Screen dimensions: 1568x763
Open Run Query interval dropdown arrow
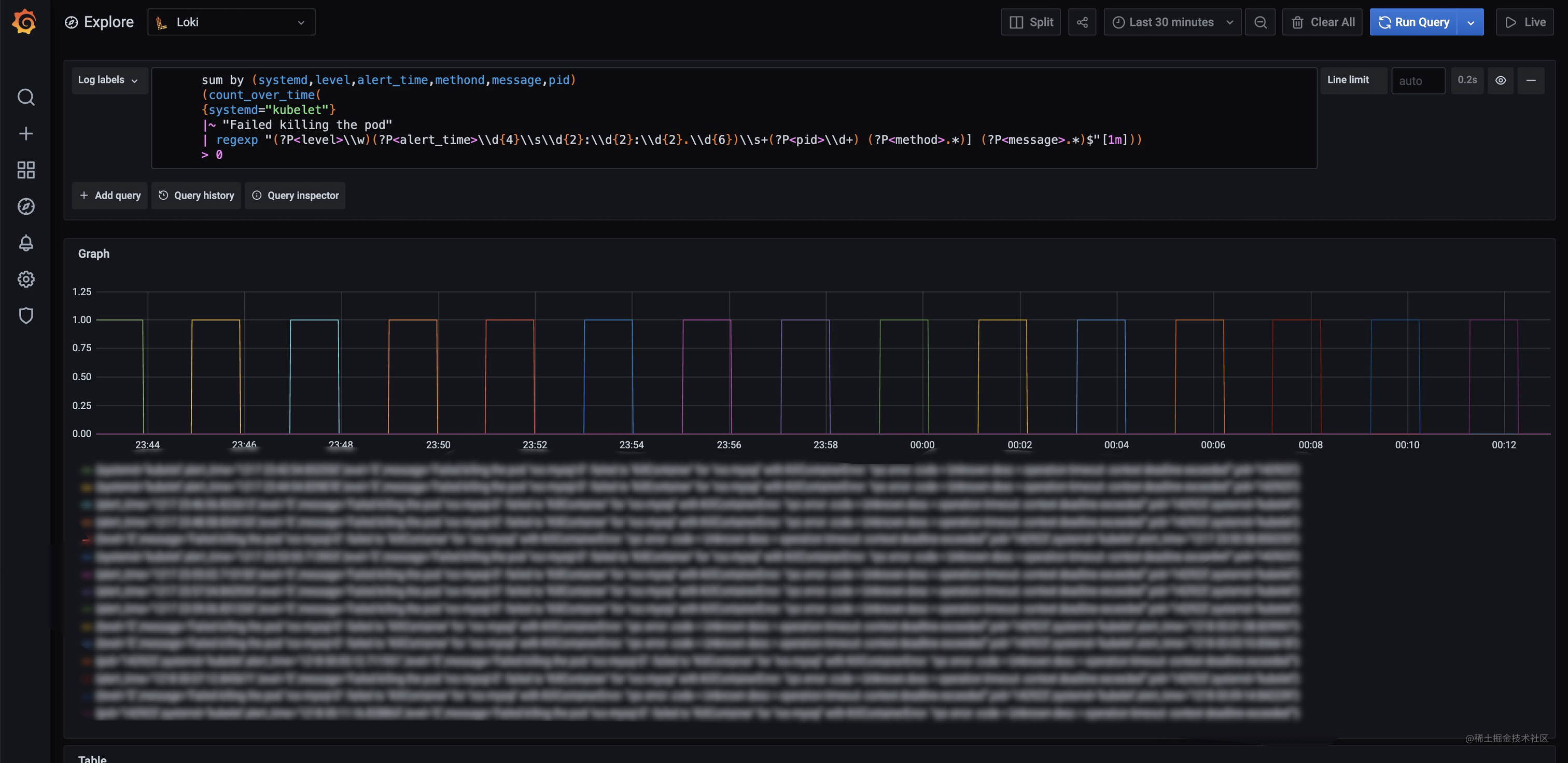coord(1471,22)
